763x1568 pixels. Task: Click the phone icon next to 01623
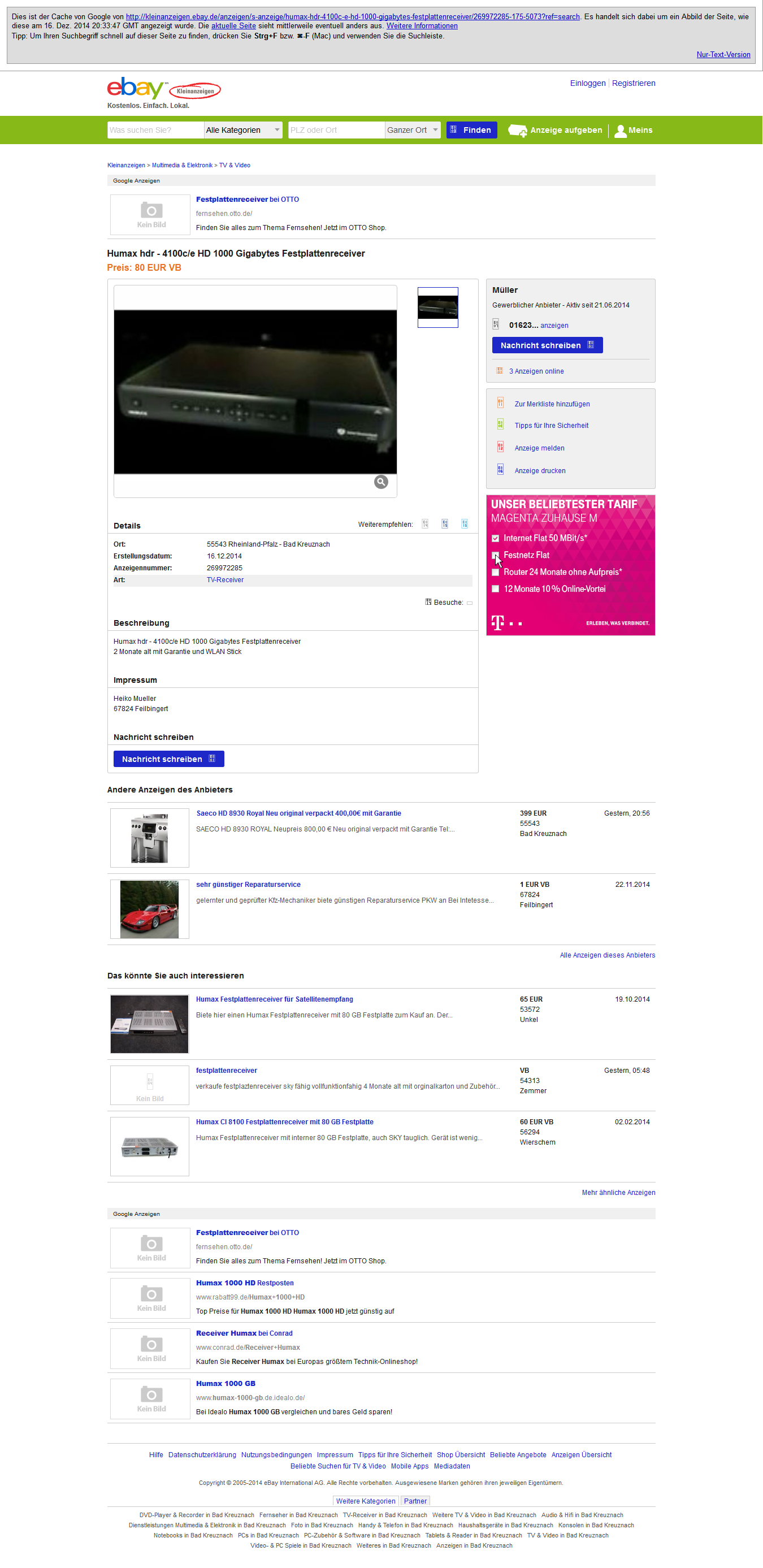pos(496,324)
